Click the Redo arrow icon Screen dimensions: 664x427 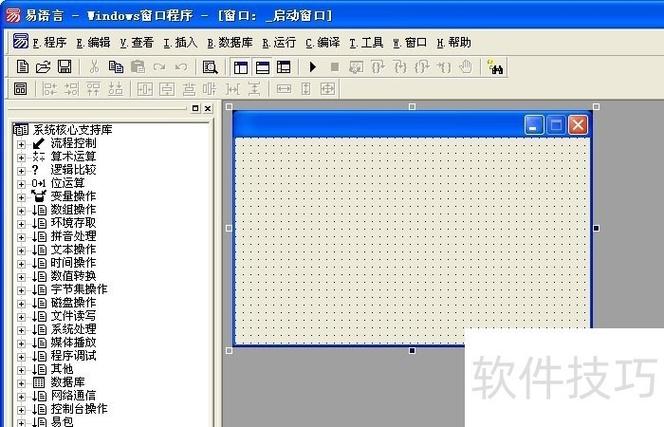click(x=159, y=67)
